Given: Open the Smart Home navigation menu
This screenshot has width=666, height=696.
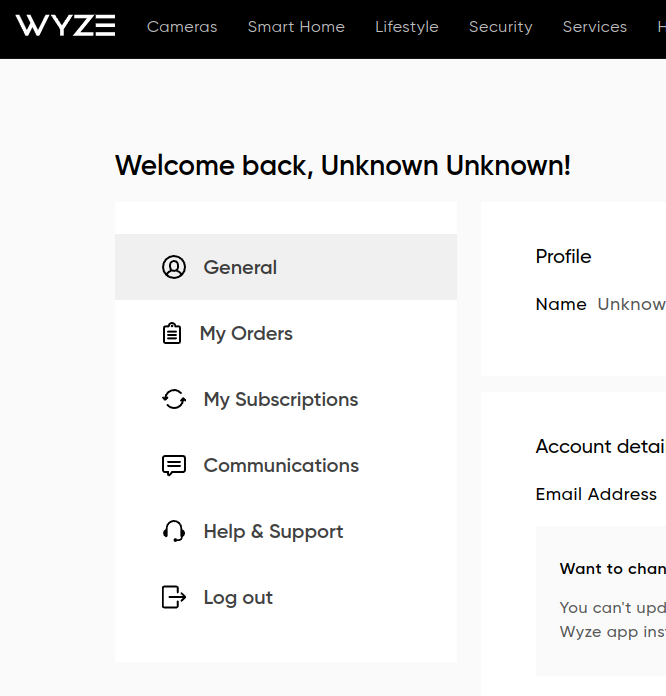Looking at the screenshot, I should click(x=296, y=27).
